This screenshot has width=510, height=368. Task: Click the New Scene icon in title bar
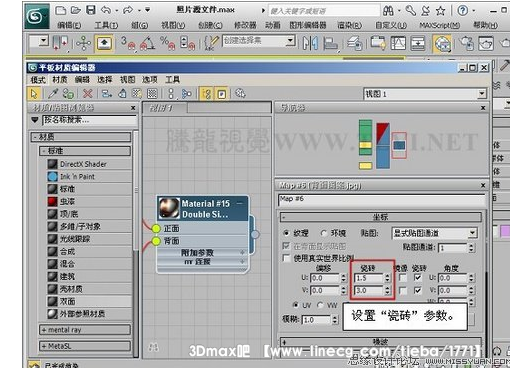[x=60, y=10]
